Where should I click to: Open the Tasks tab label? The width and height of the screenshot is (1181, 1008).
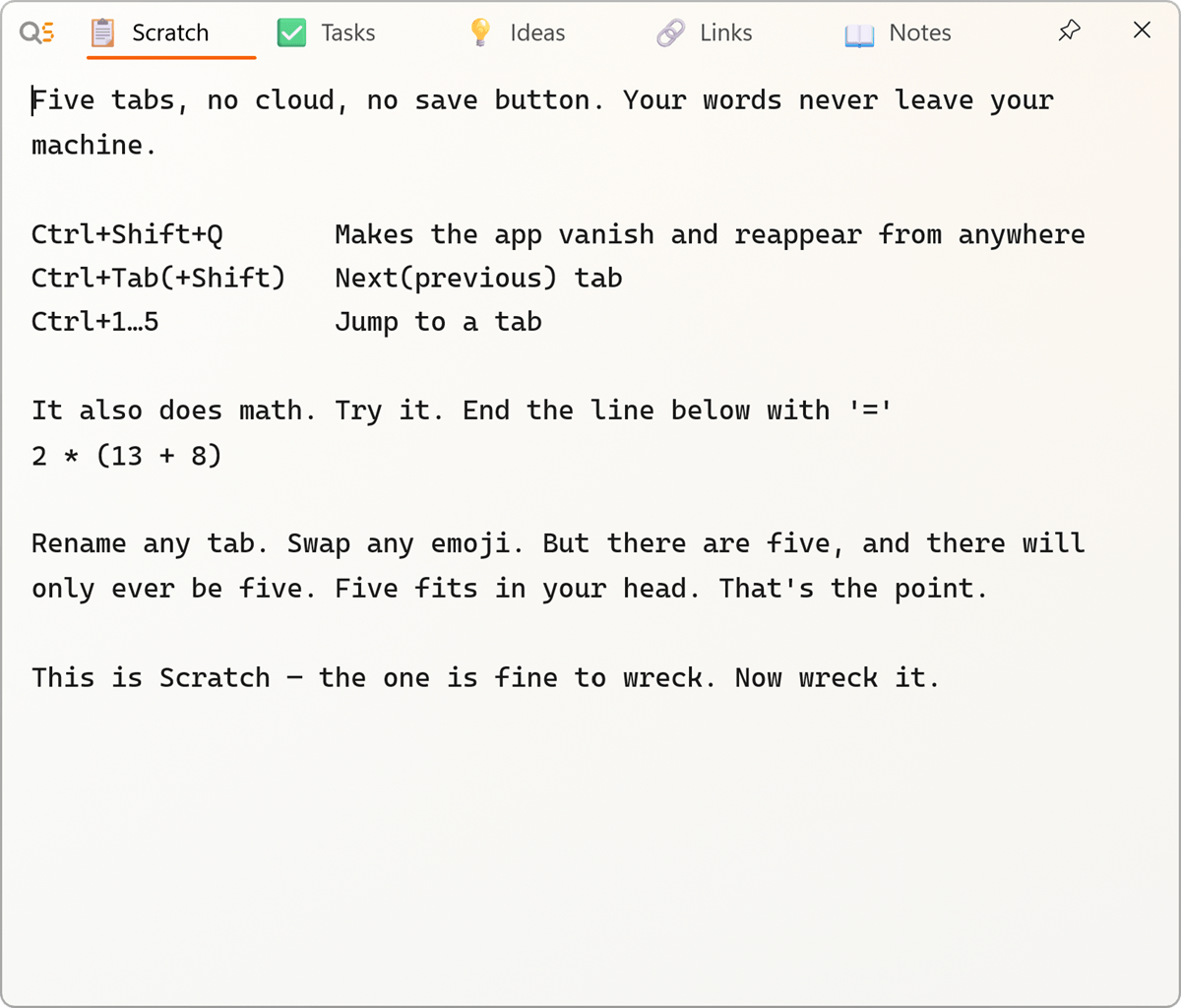(348, 32)
